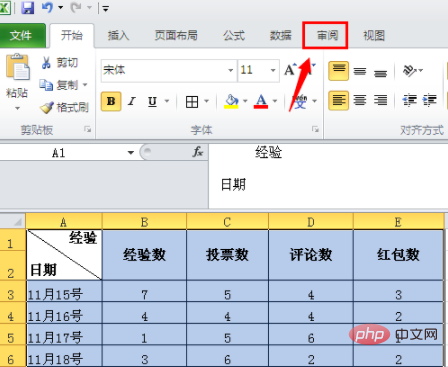Open phonetic guide options dropdown arrow
This screenshot has width=448, height=367.
pyautogui.click(x=315, y=101)
